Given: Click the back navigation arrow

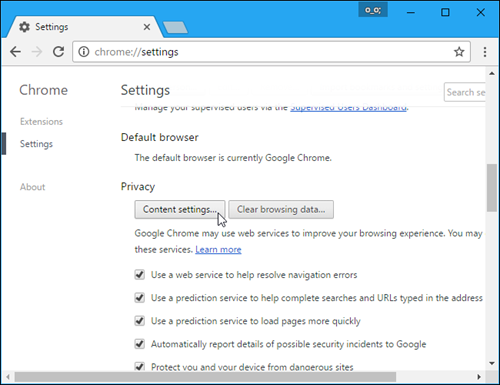Looking at the screenshot, I should point(15,52).
